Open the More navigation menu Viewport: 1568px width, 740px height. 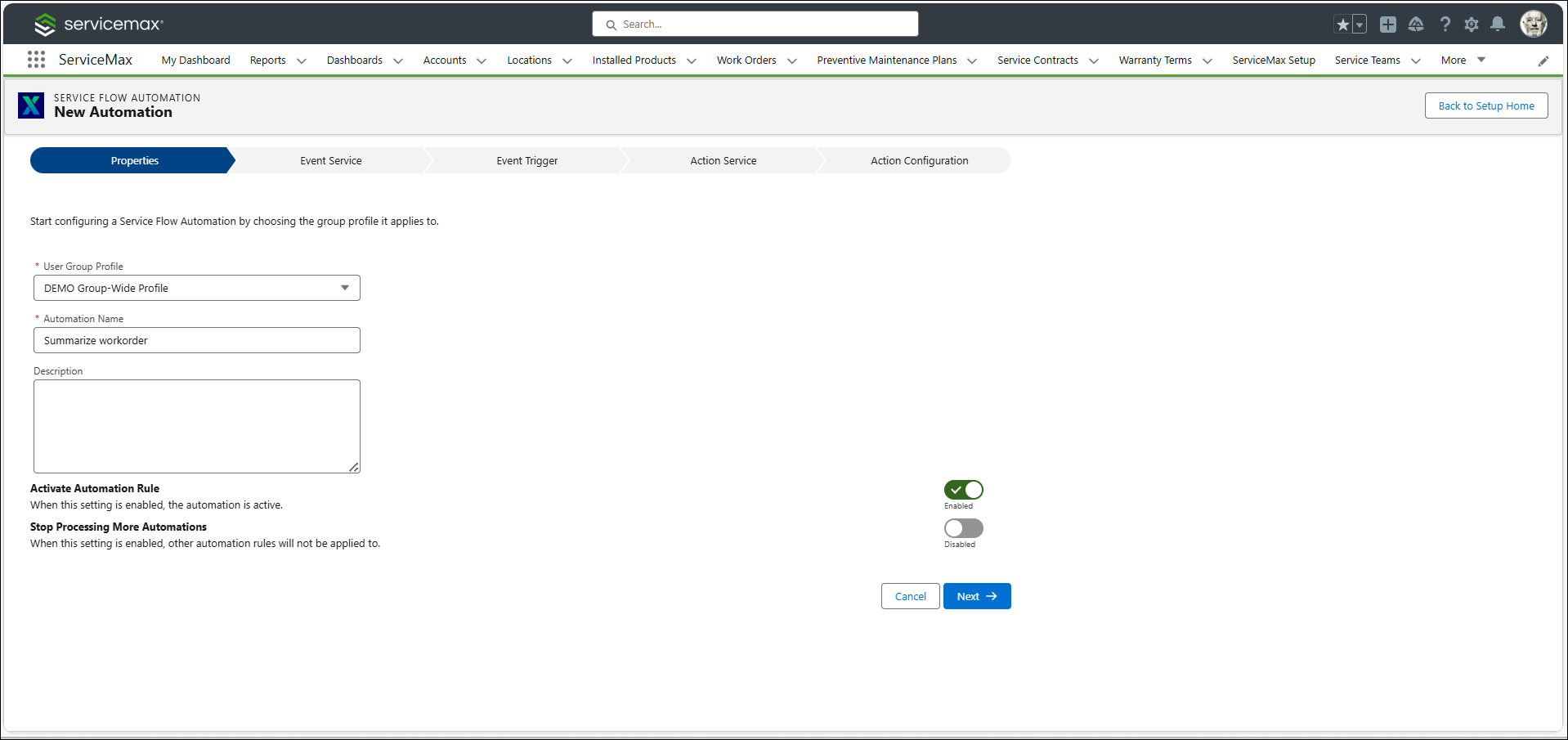click(x=1463, y=60)
